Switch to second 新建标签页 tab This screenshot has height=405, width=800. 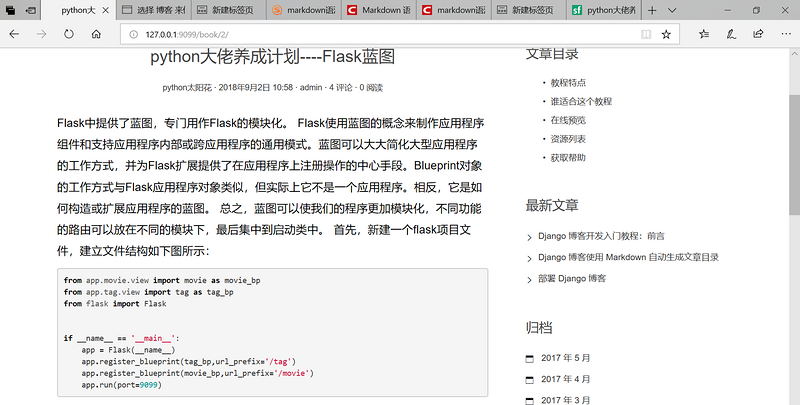[x=529, y=10]
